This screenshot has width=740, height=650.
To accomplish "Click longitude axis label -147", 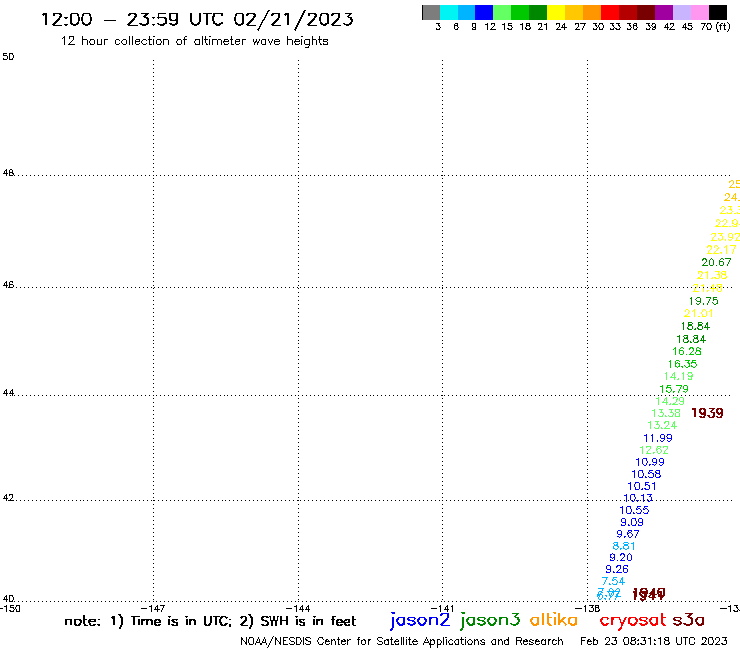I will click(x=153, y=608).
